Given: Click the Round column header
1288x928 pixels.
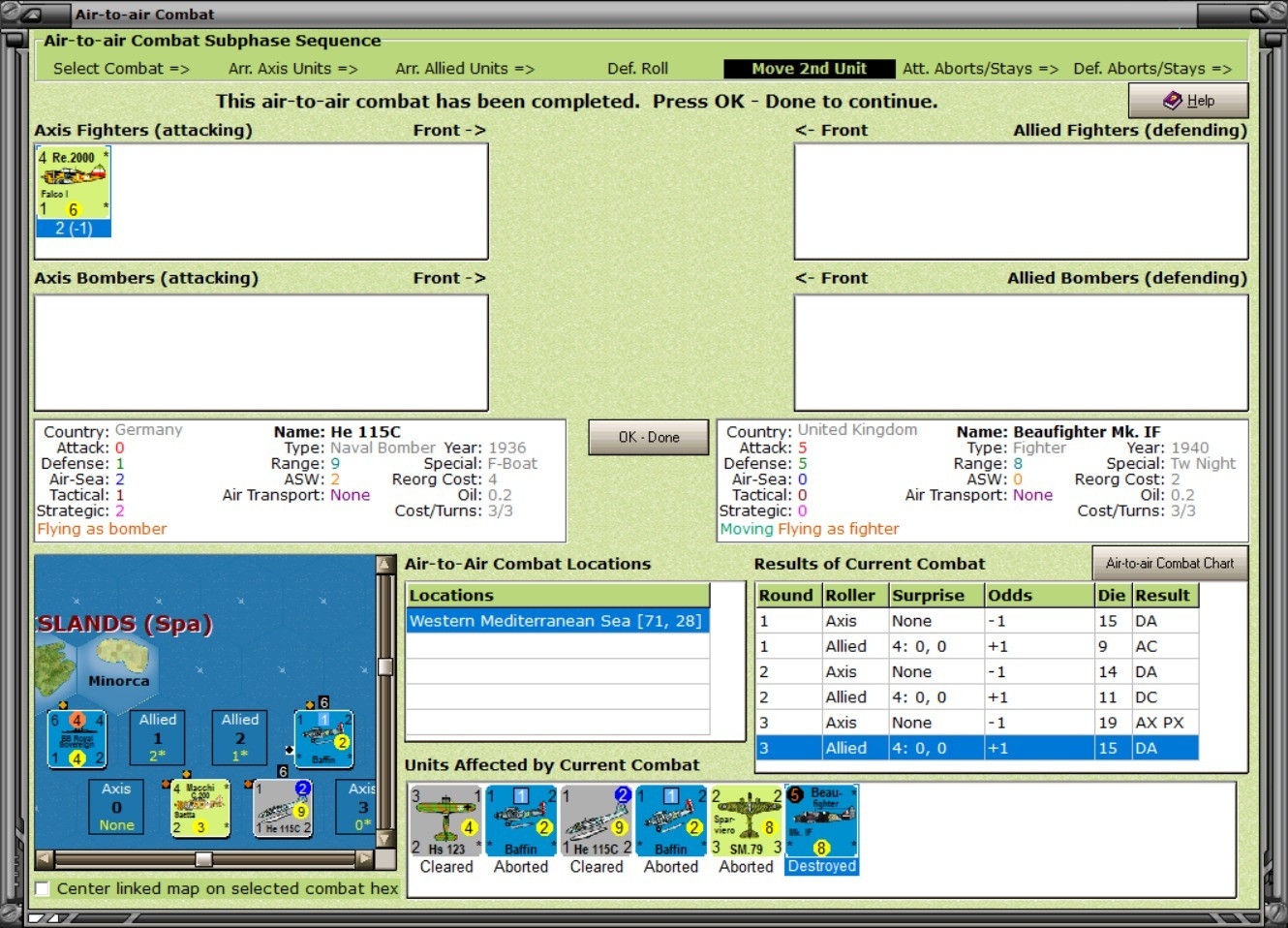Looking at the screenshot, I should coord(788,595).
